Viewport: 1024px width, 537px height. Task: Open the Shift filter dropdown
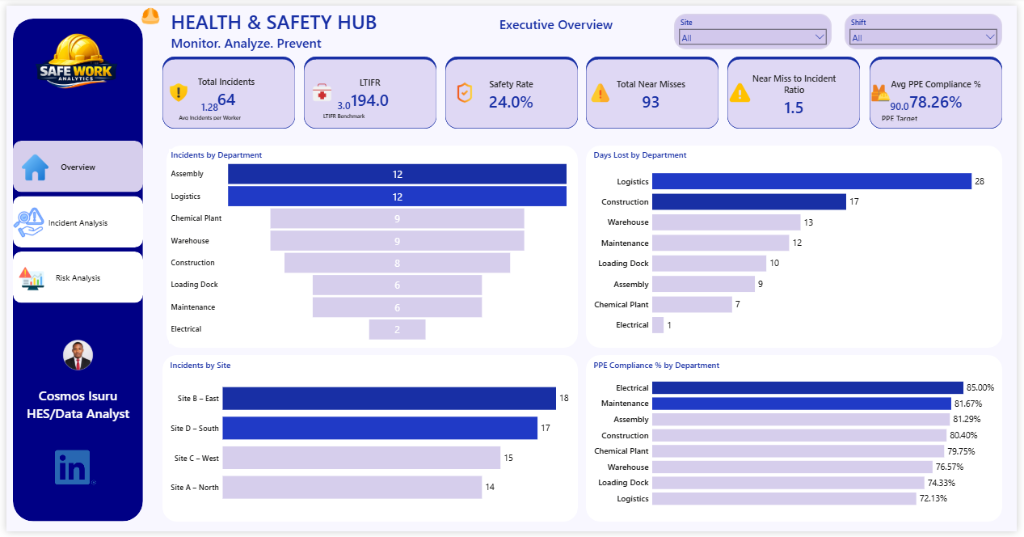pyautogui.click(x=923, y=38)
